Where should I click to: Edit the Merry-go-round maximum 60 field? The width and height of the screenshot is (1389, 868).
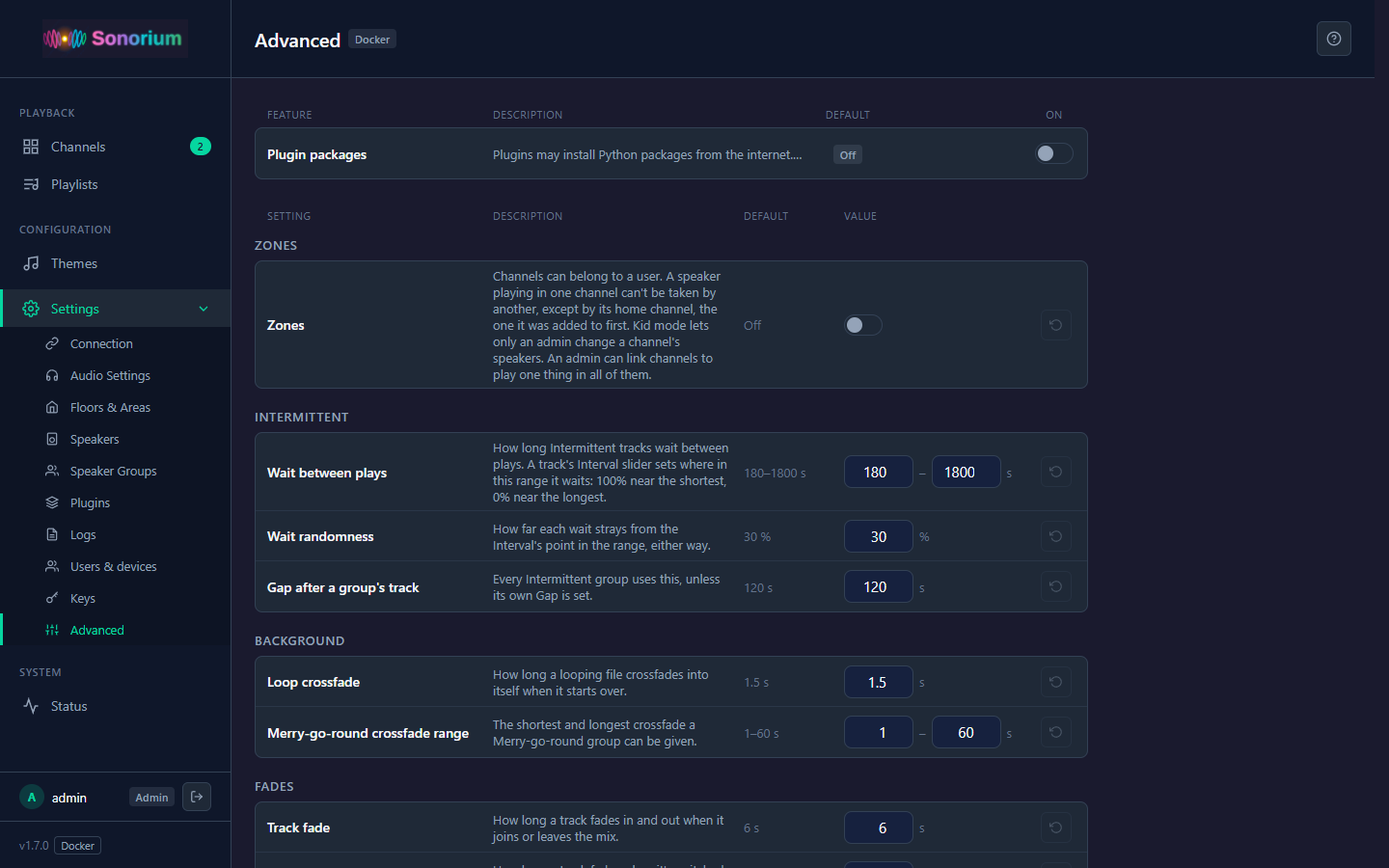coord(967,732)
